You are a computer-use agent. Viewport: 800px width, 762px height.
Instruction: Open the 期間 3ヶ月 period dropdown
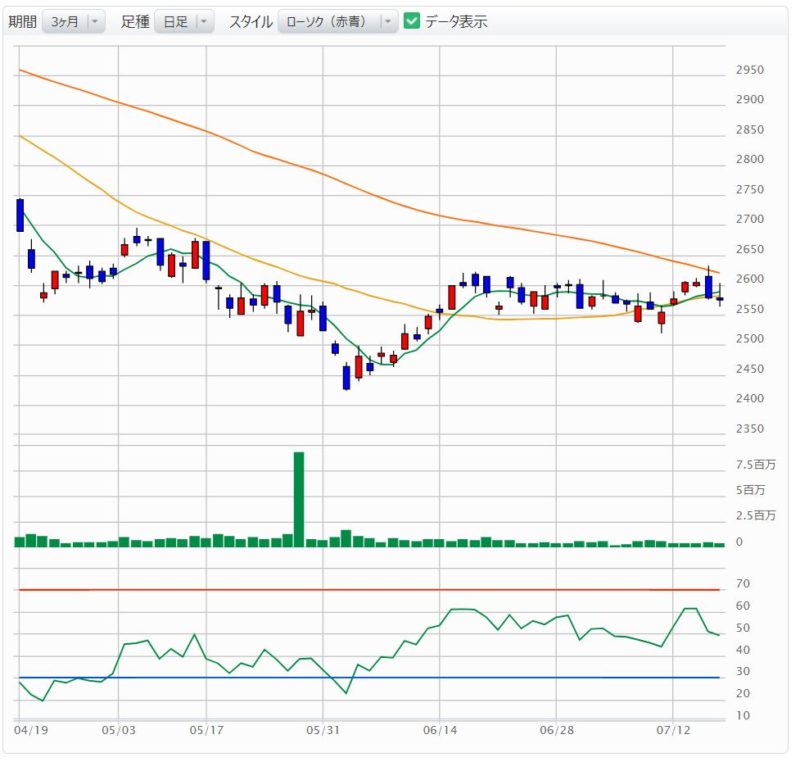pyautogui.click(x=73, y=22)
